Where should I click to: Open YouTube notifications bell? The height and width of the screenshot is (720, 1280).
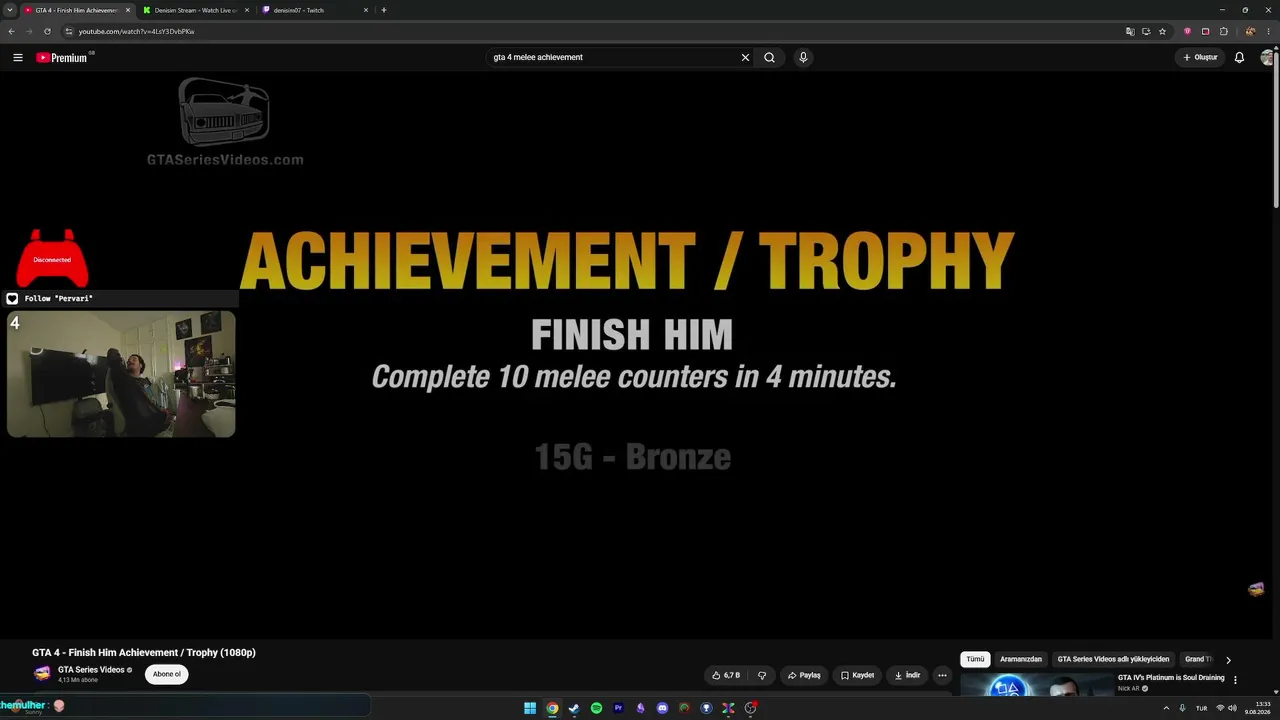[1239, 58]
